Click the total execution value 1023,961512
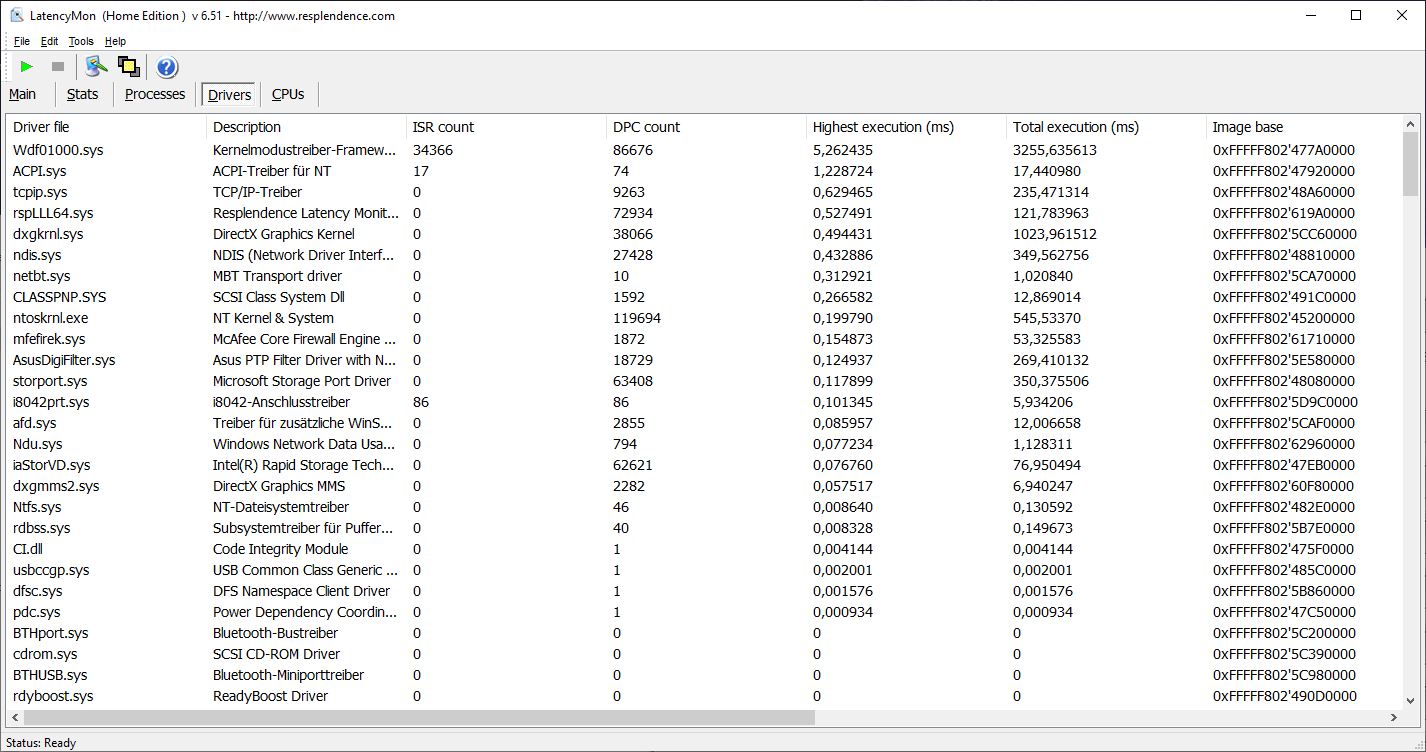The height and width of the screenshot is (752, 1426). [1055, 234]
